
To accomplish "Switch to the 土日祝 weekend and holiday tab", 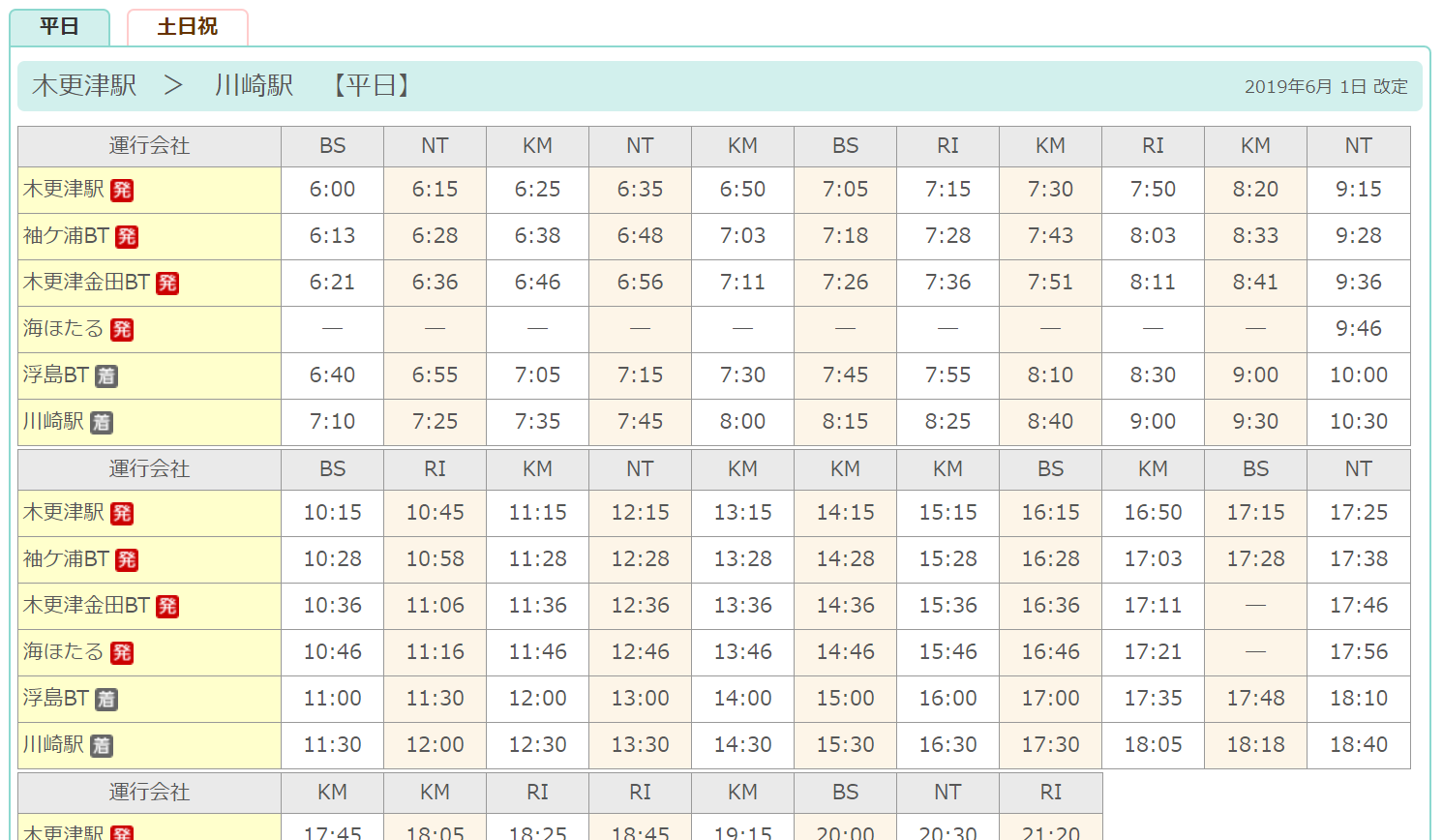I will [188, 27].
